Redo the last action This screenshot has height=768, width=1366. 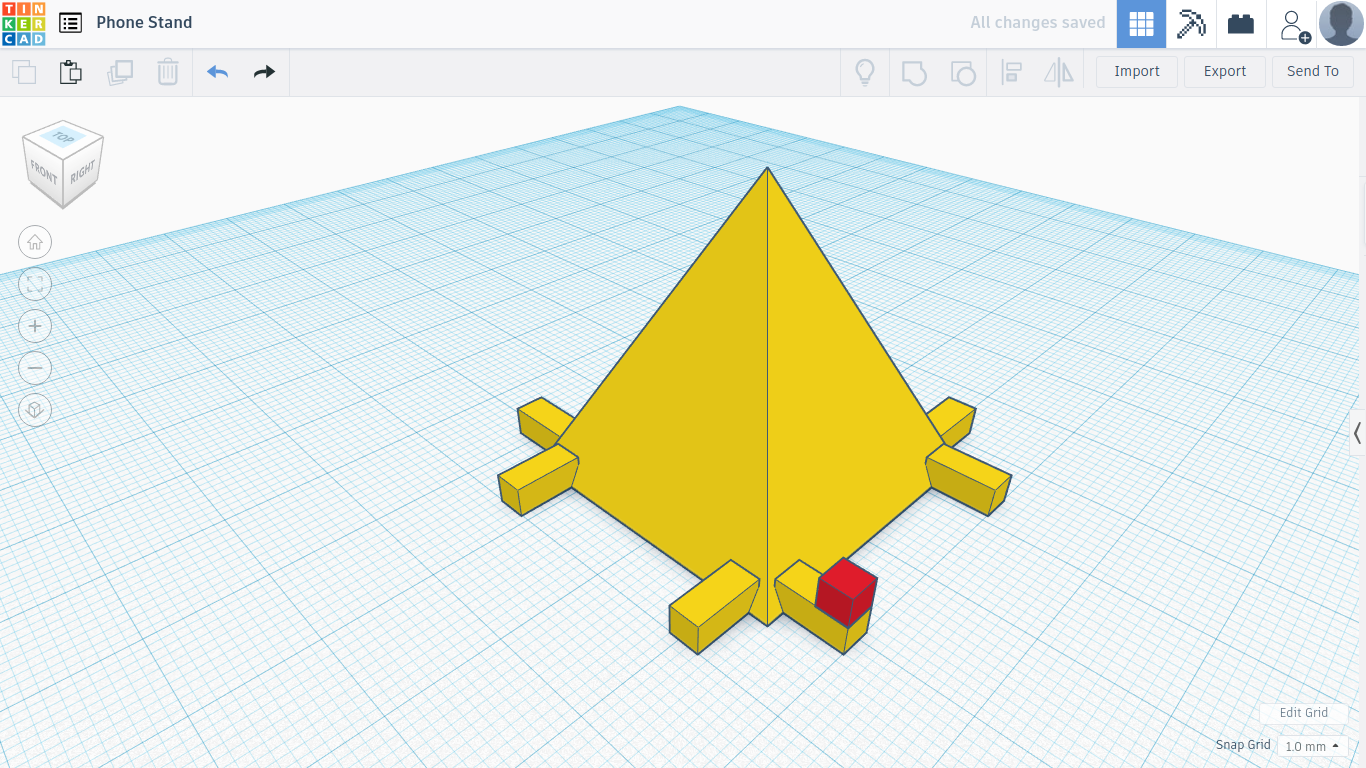coord(264,72)
